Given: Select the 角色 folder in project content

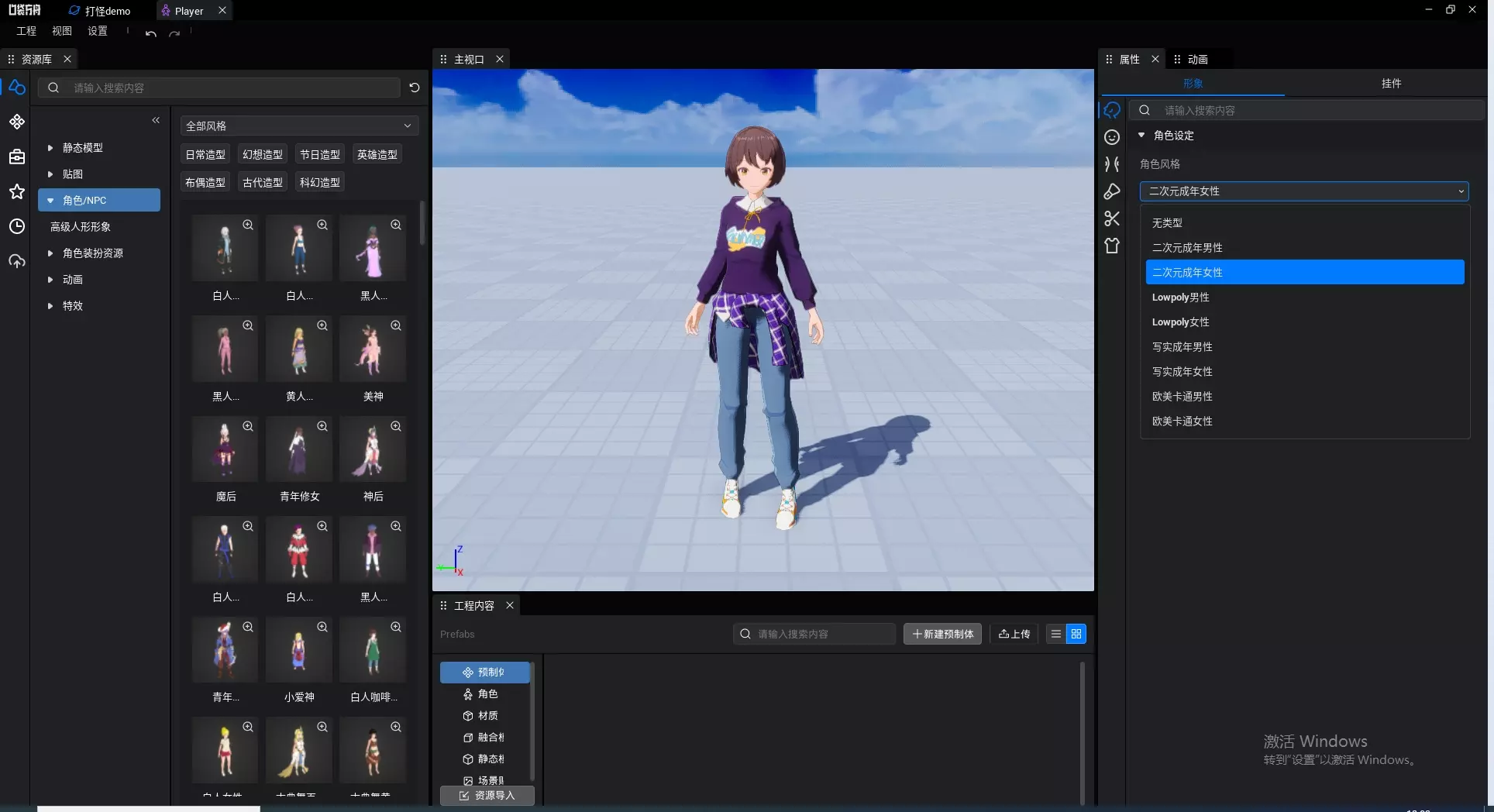Looking at the screenshot, I should pos(485,693).
